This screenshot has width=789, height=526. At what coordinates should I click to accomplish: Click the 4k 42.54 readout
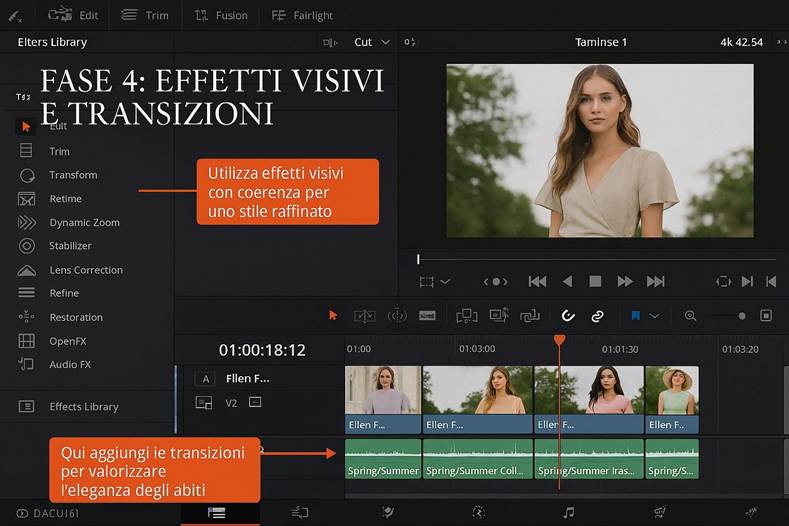pyautogui.click(x=741, y=42)
